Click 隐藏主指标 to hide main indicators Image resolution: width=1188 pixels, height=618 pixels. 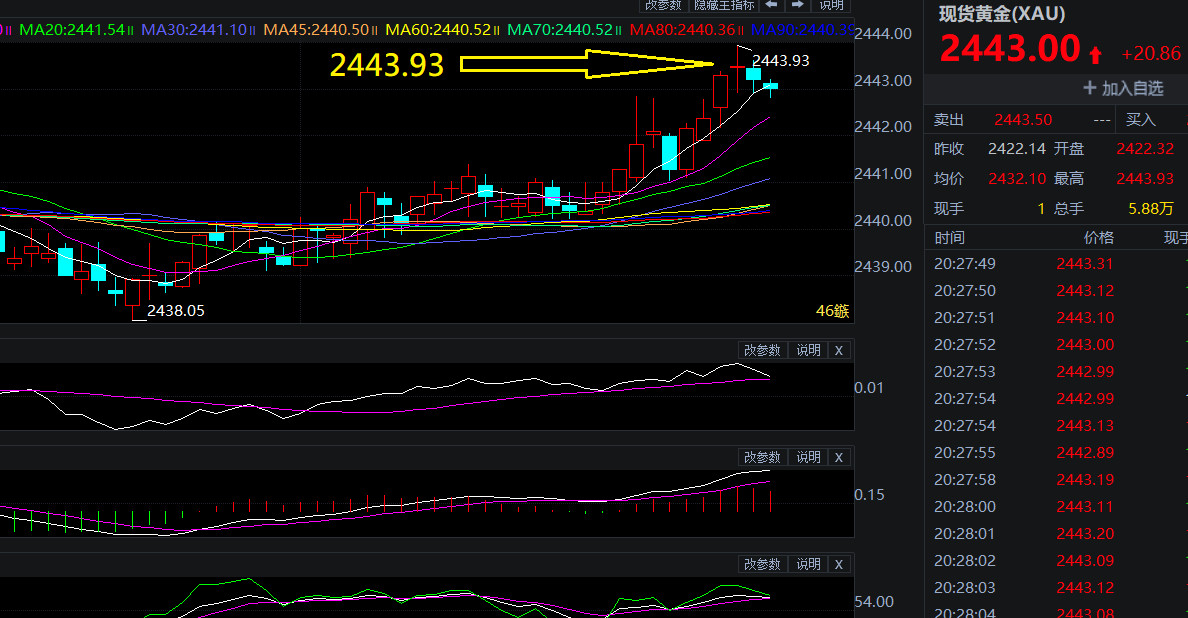coord(724,5)
